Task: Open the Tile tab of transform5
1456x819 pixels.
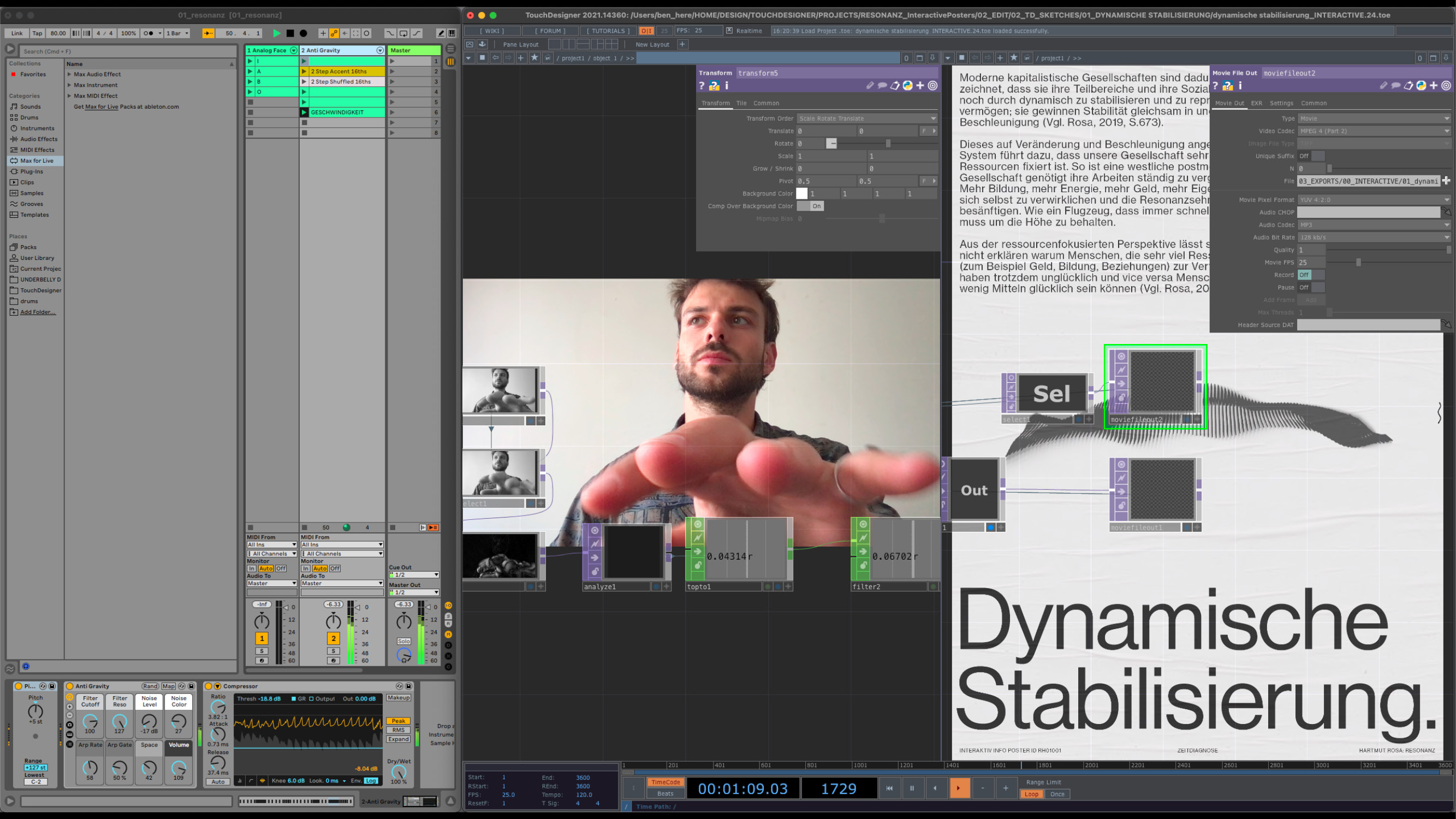Action: point(741,103)
